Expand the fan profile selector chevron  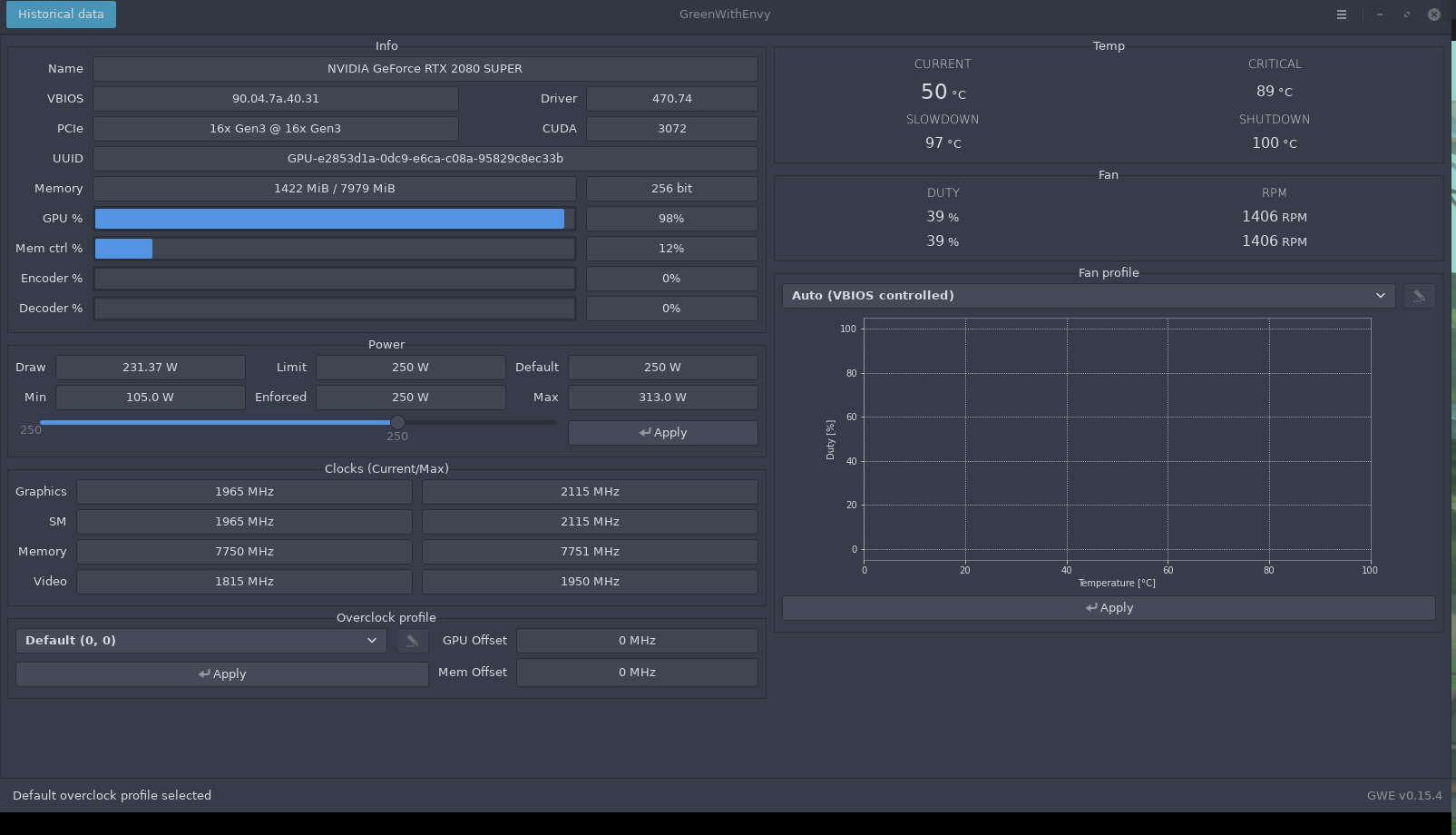pos(1381,295)
